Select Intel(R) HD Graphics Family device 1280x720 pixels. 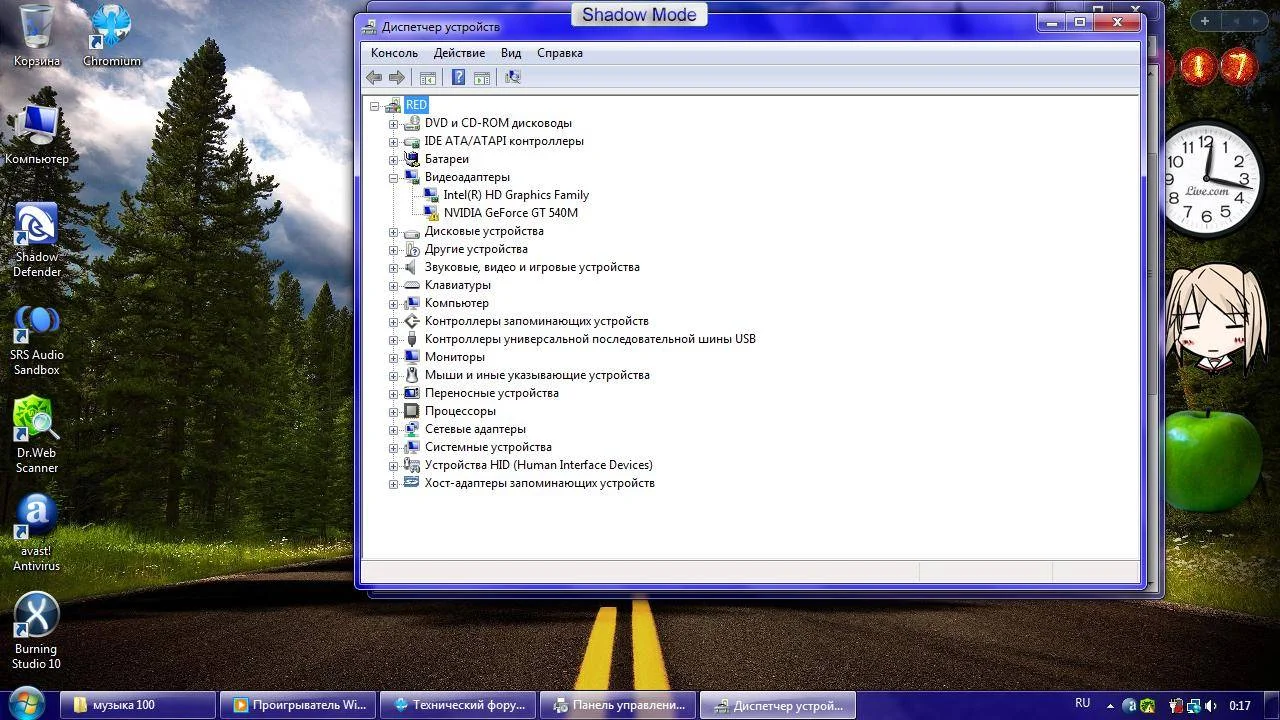pos(516,195)
